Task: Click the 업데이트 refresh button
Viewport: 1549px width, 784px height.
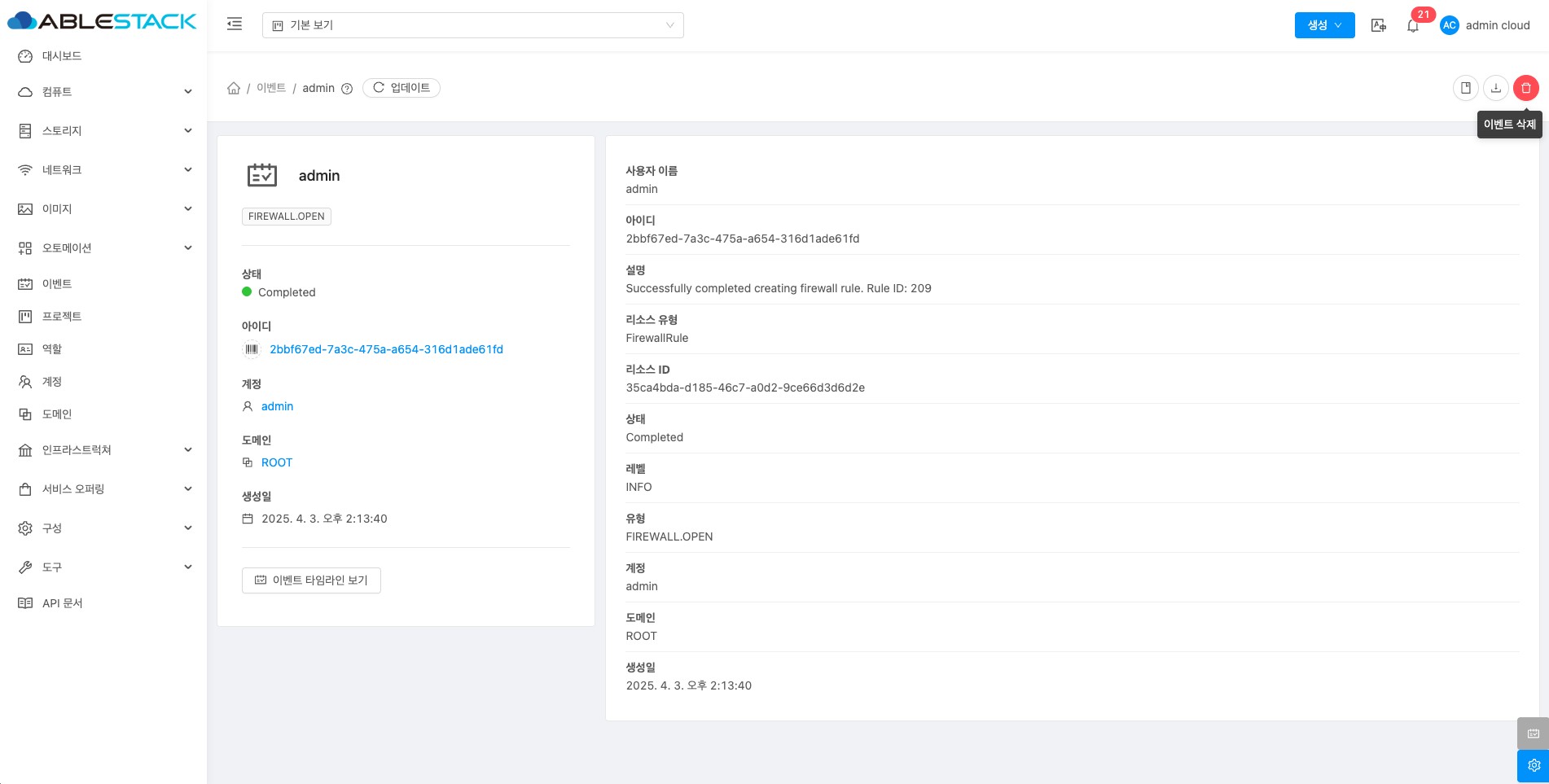Action: pos(402,88)
